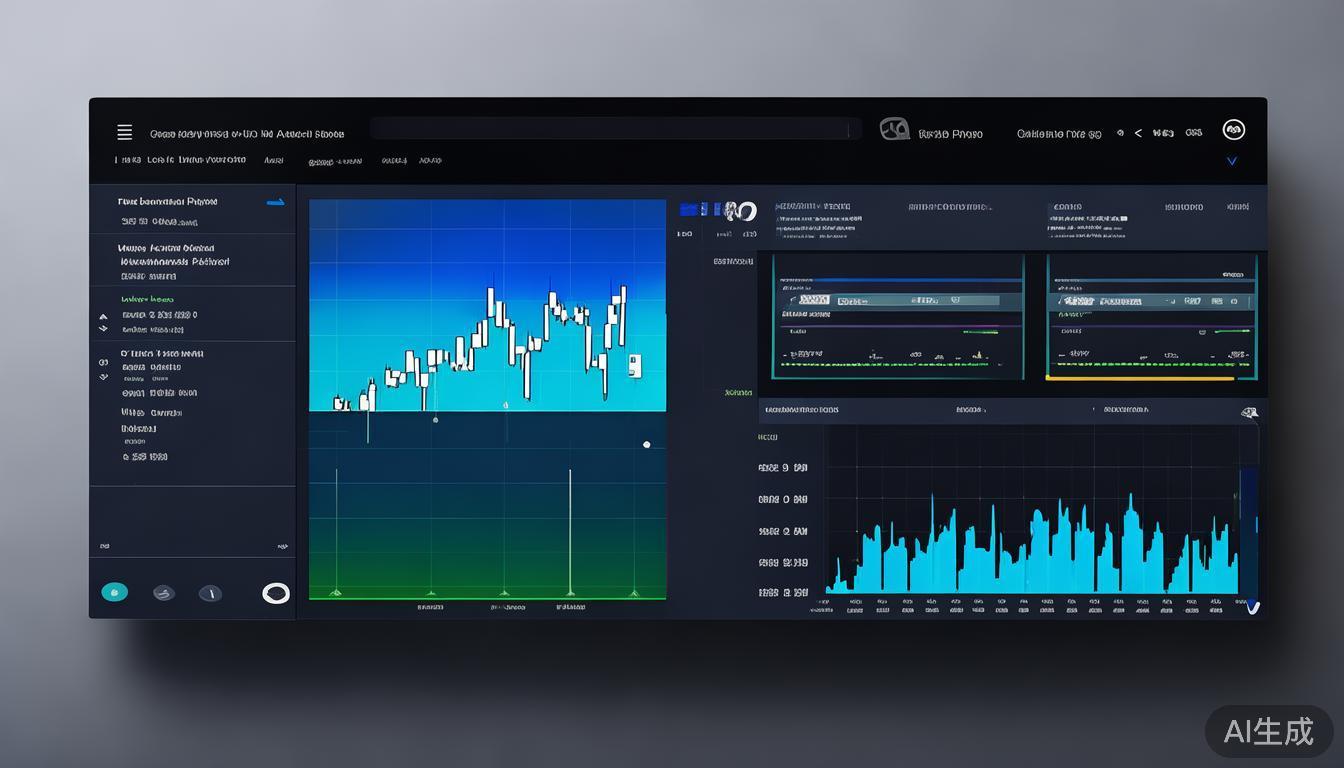Click the blue checkmark at the volume chart's bottom-right
This screenshot has height=768, width=1344.
[x=1252, y=606]
